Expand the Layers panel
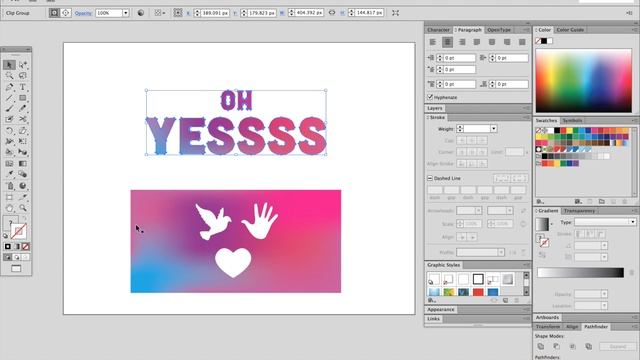Image resolution: width=640 pixels, height=360 pixels. click(x=435, y=108)
